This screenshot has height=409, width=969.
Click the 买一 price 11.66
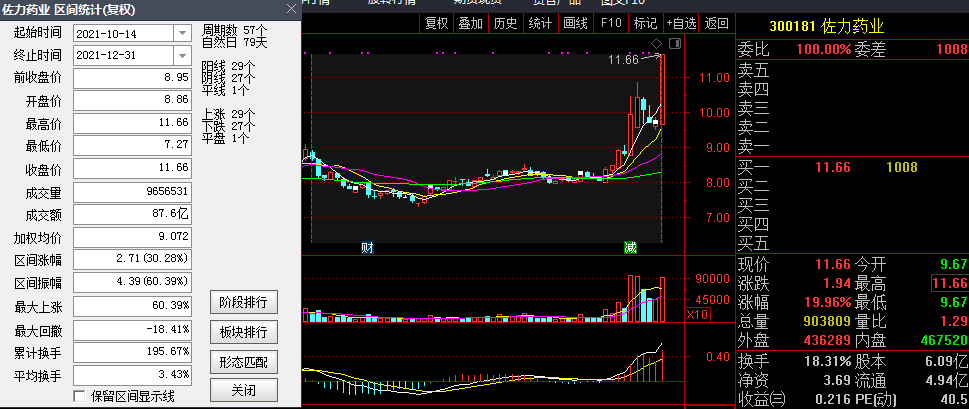pyautogui.click(x=832, y=167)
